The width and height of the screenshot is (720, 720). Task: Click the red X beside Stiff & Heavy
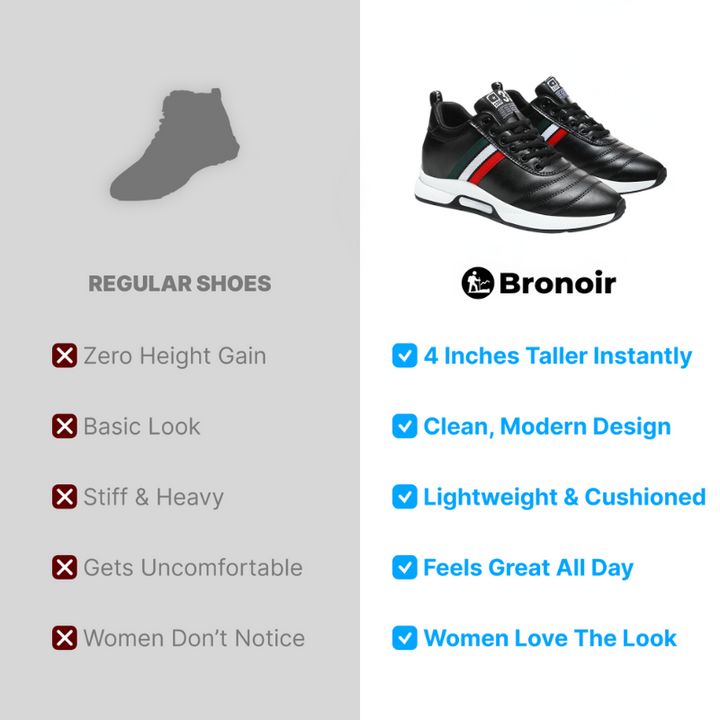tap(64, 496)
